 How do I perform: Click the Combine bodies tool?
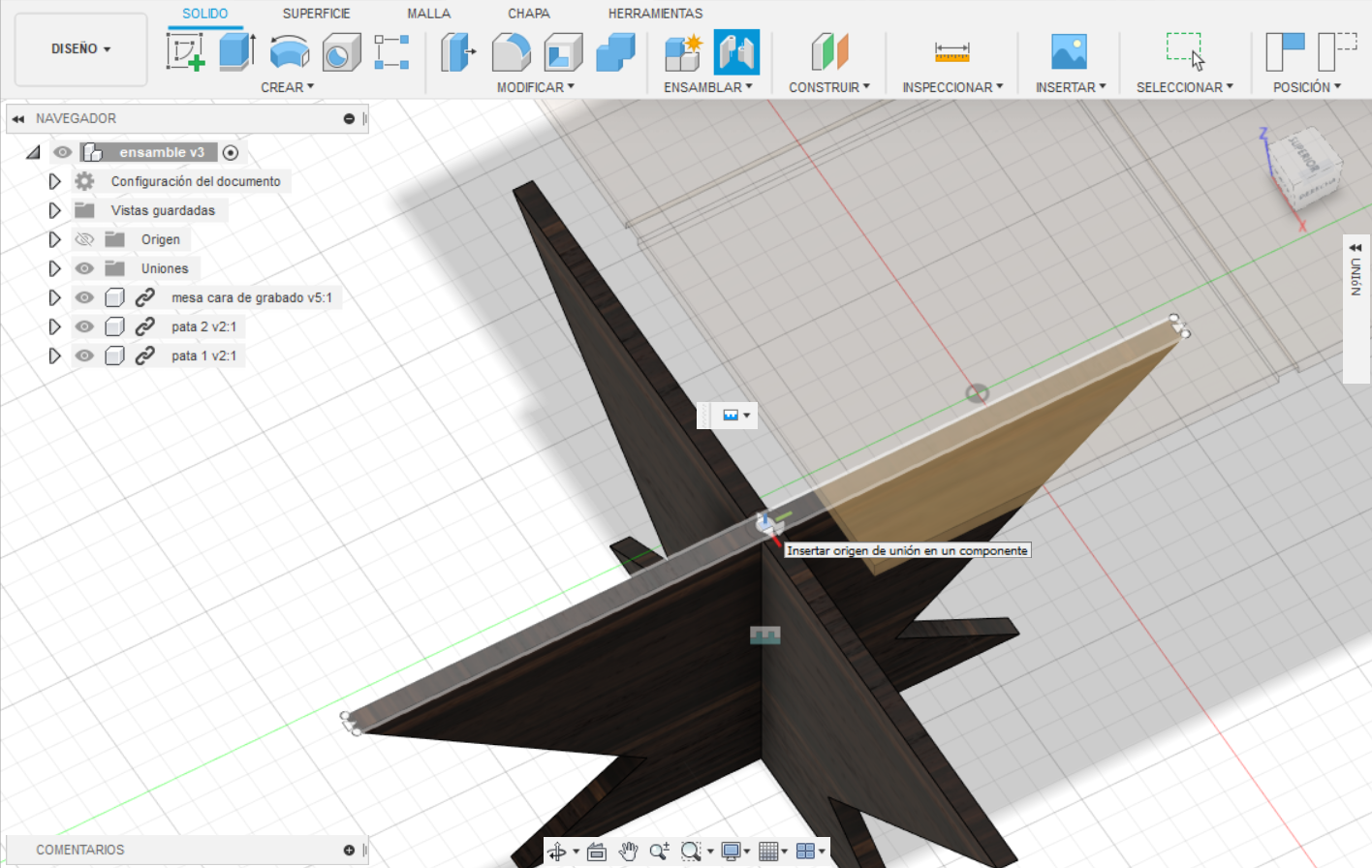pos(615,52)
